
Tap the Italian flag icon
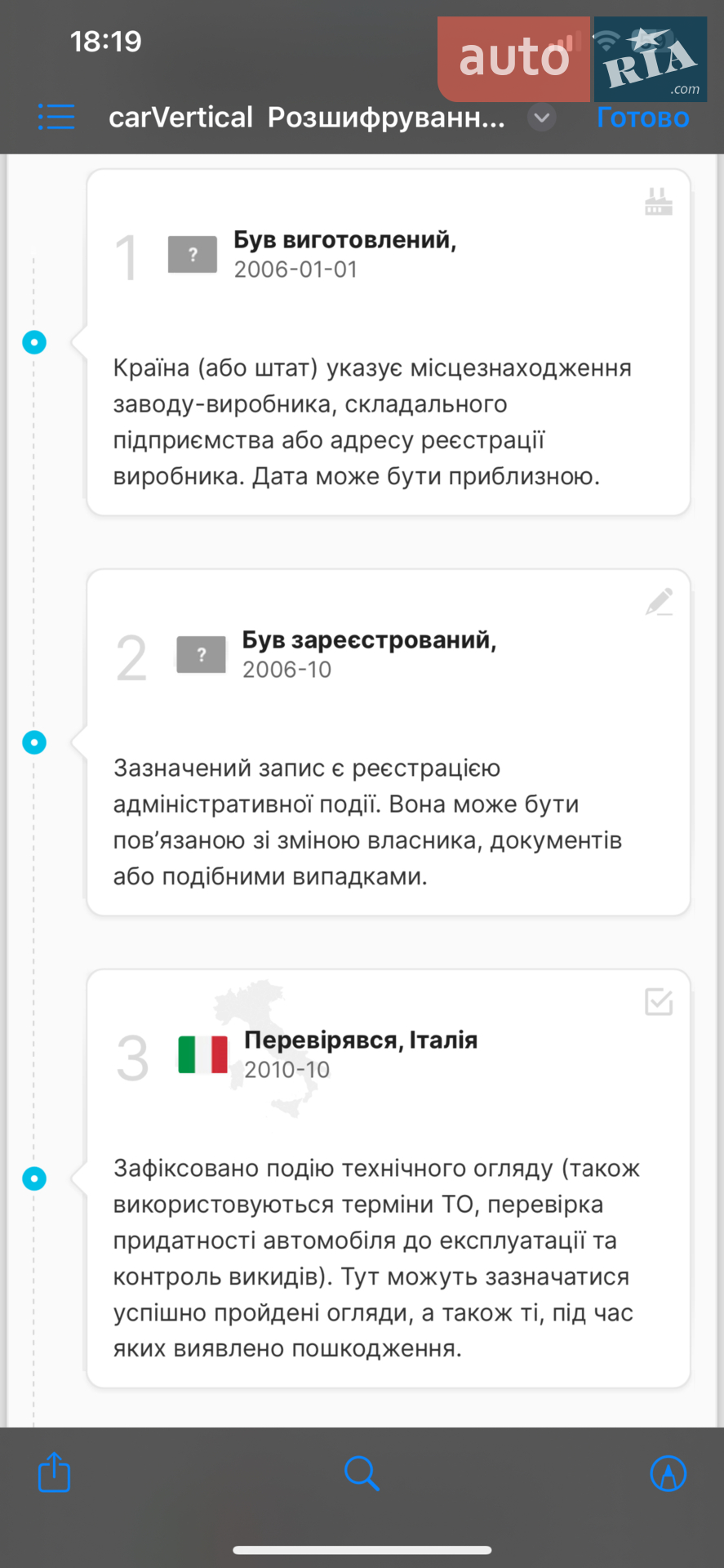(203, 1054)
